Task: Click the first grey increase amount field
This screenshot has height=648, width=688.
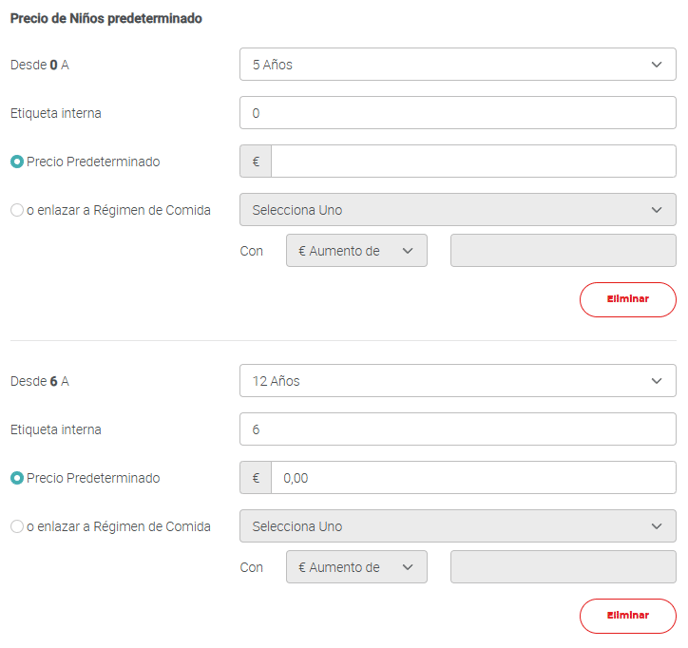Action: [563, 251]
